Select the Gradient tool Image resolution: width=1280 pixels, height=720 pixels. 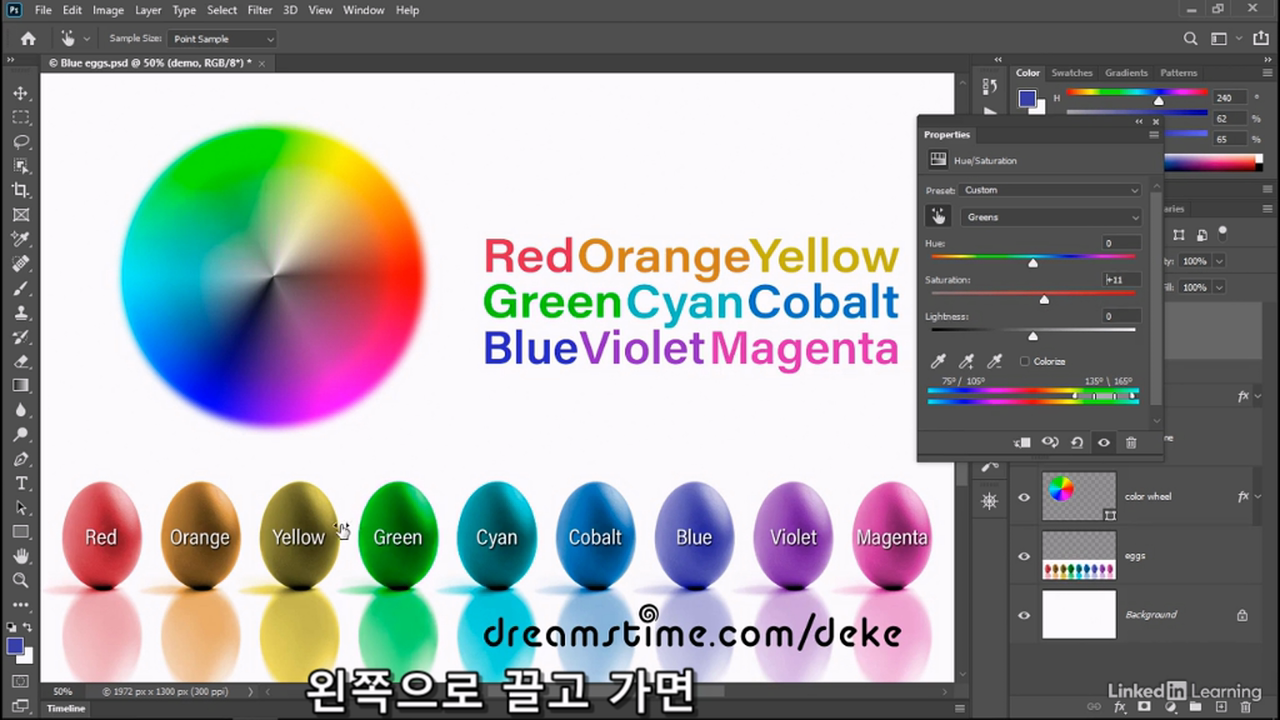20,385
